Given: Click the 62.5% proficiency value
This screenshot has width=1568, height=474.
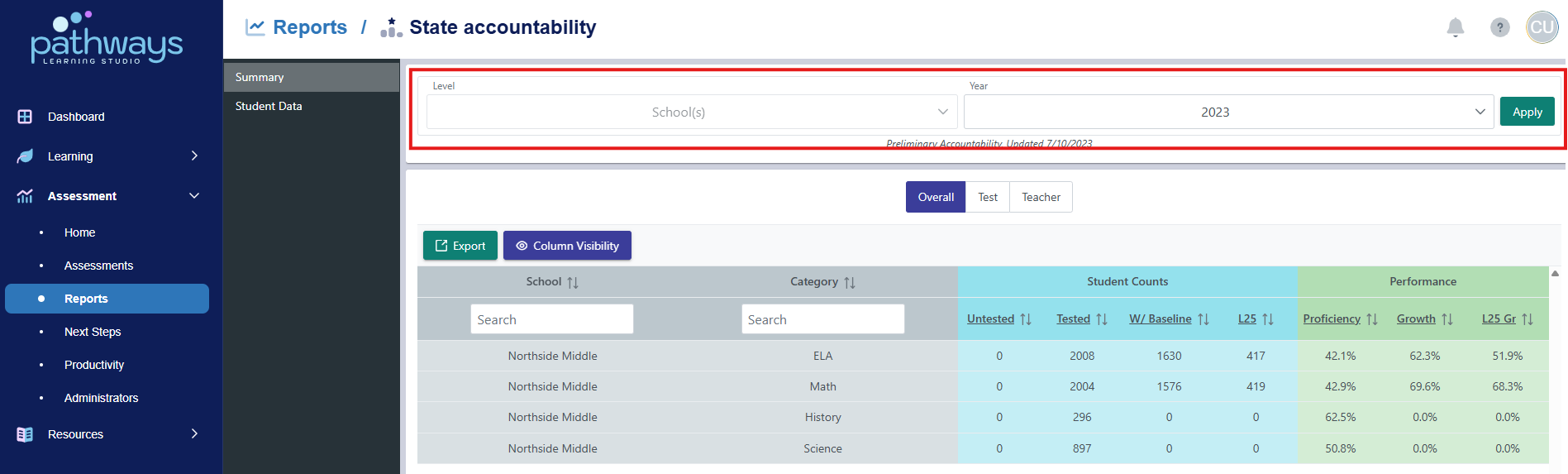Looking at the screenshot, I should pyautogui.click(x=1341, y=417).
